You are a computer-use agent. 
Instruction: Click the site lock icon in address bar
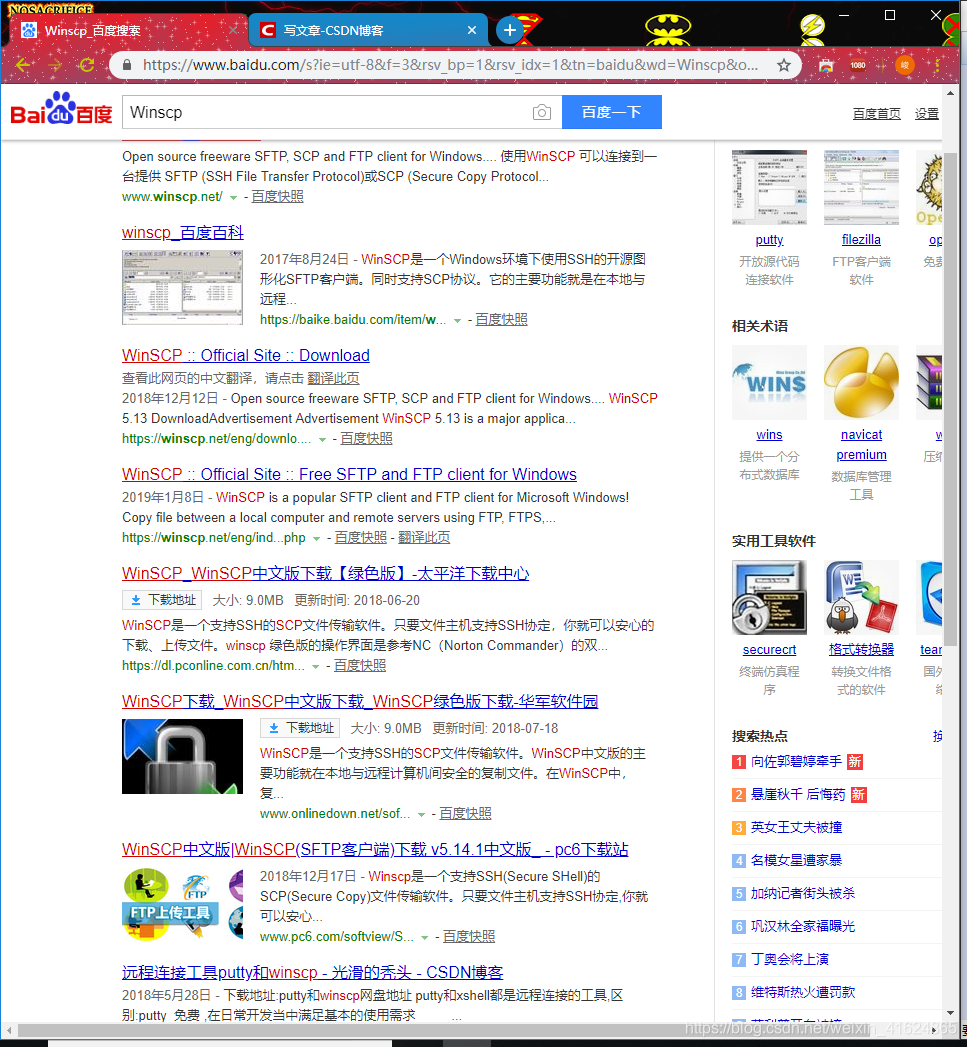click(x=126, y=65)
